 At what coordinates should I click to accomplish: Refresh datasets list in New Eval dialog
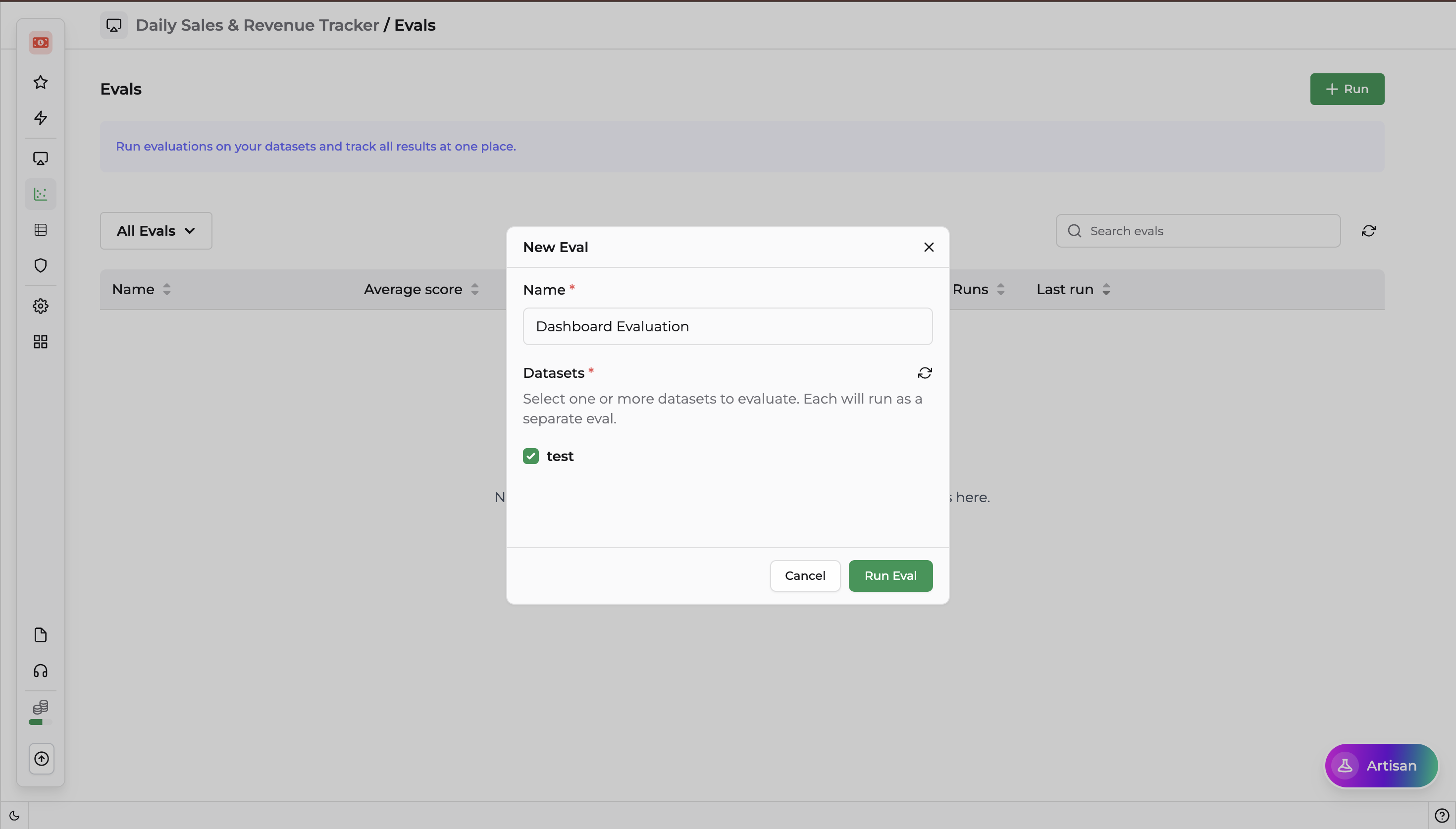[x=925, y=373]
